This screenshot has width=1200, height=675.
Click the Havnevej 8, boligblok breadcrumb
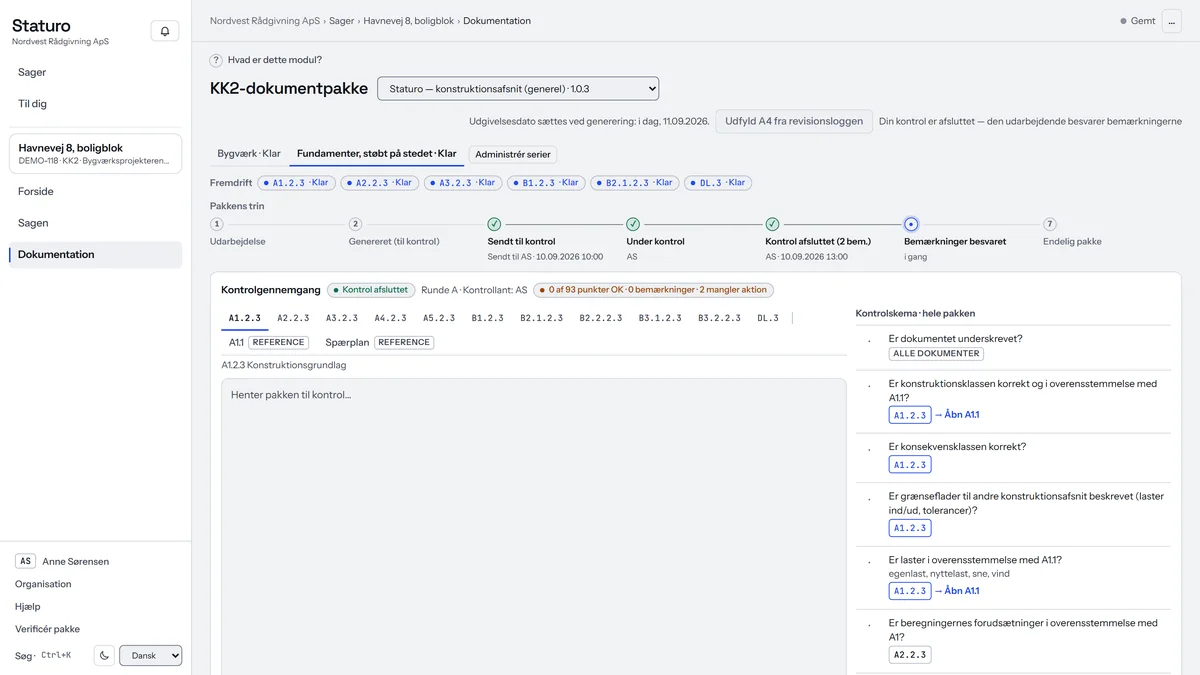click(409, 21)
